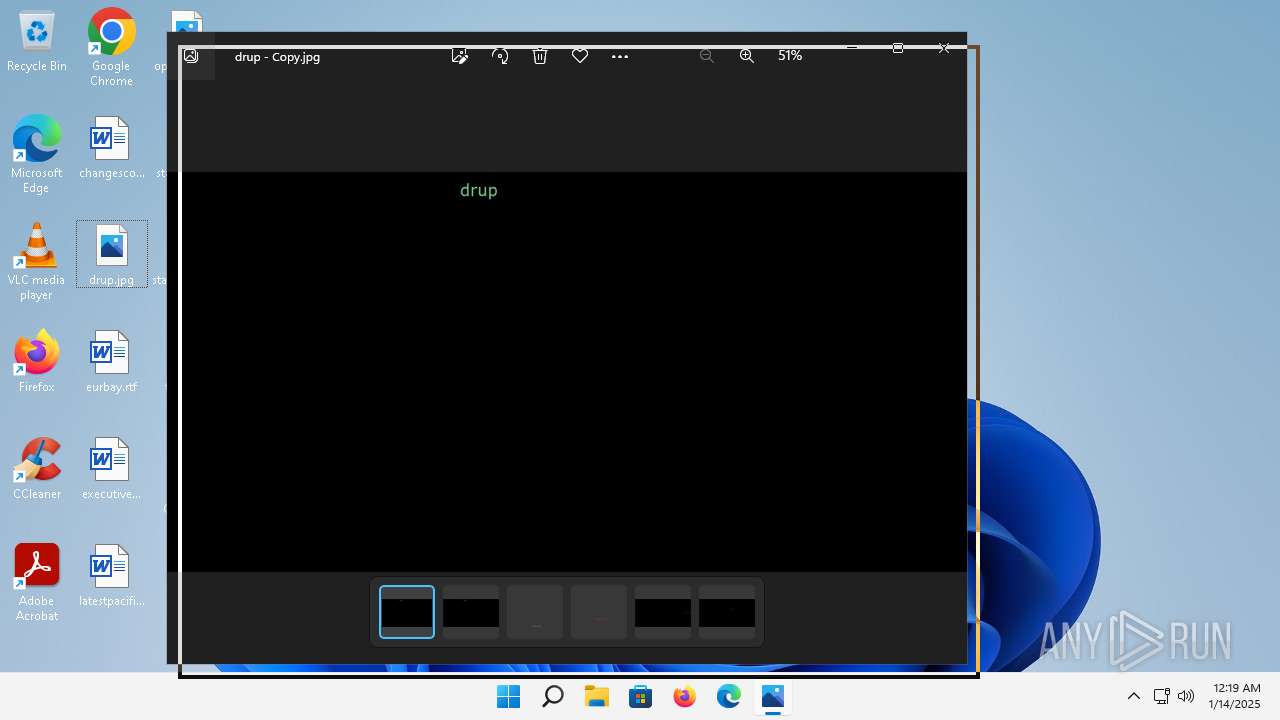Select the executive... Word document on desktop
This screenshot has height=720, width=1280.
[111, 468]
